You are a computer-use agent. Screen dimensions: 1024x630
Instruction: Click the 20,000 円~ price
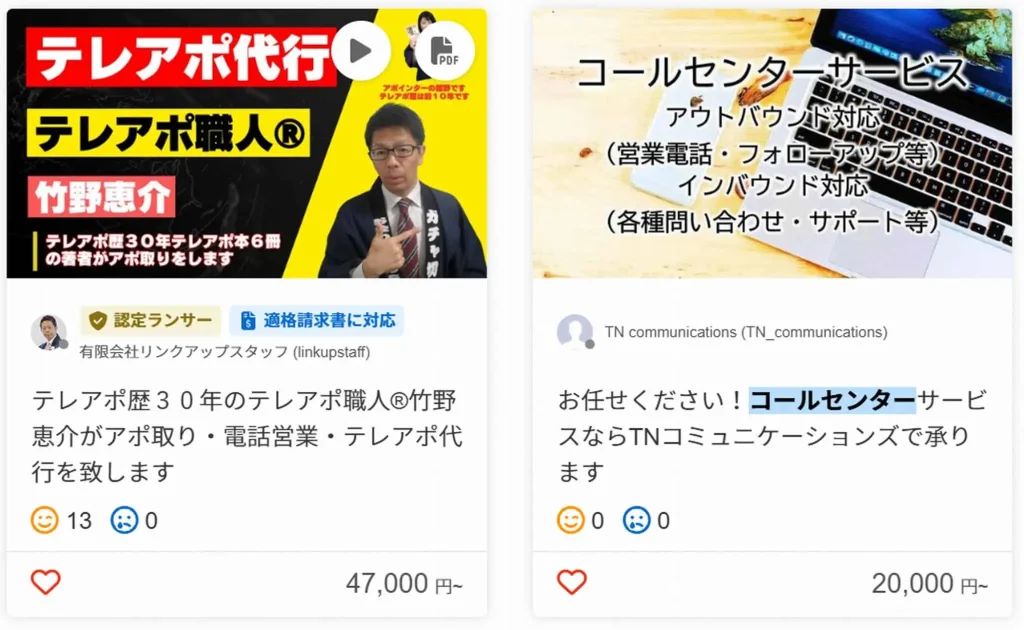point(930,583)
